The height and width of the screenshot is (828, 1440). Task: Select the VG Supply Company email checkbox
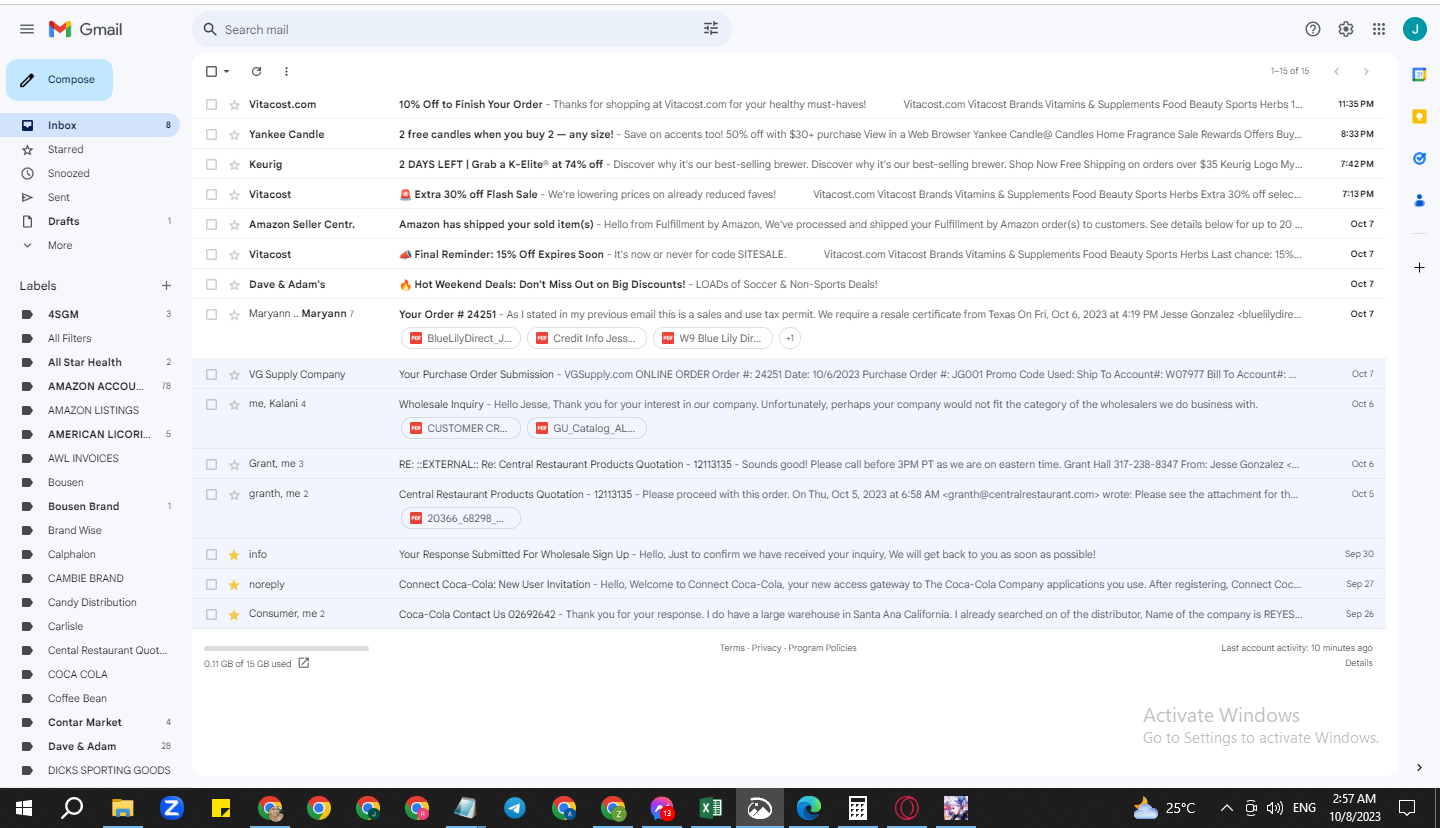(211, 374)
